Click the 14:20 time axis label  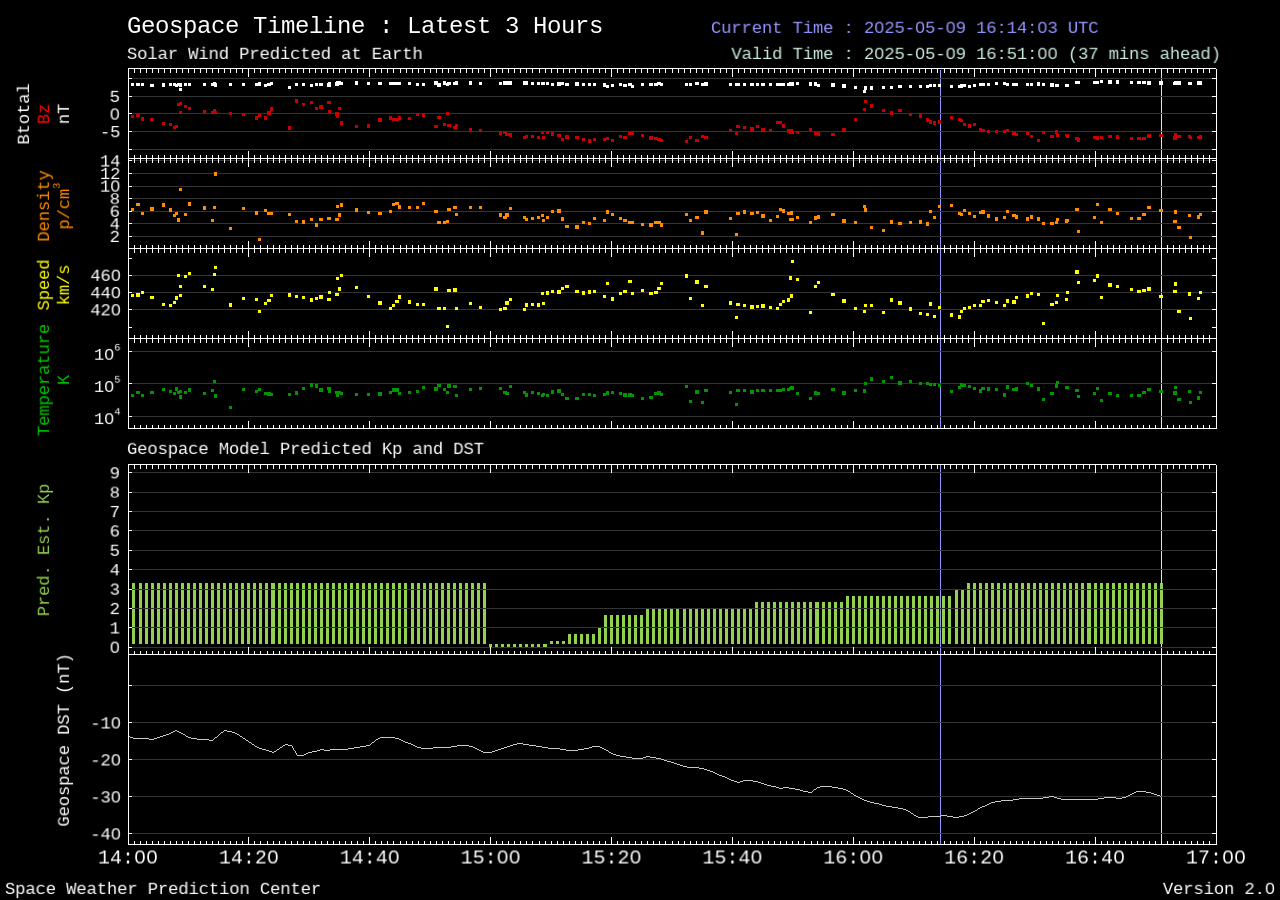pos(249,858)
